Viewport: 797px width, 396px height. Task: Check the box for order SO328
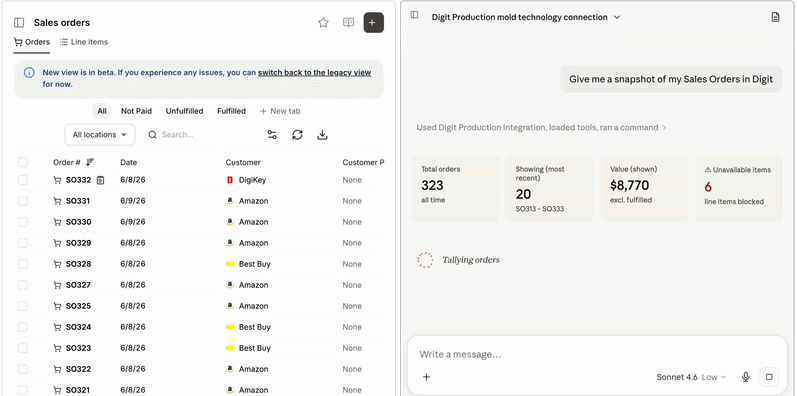23,264
